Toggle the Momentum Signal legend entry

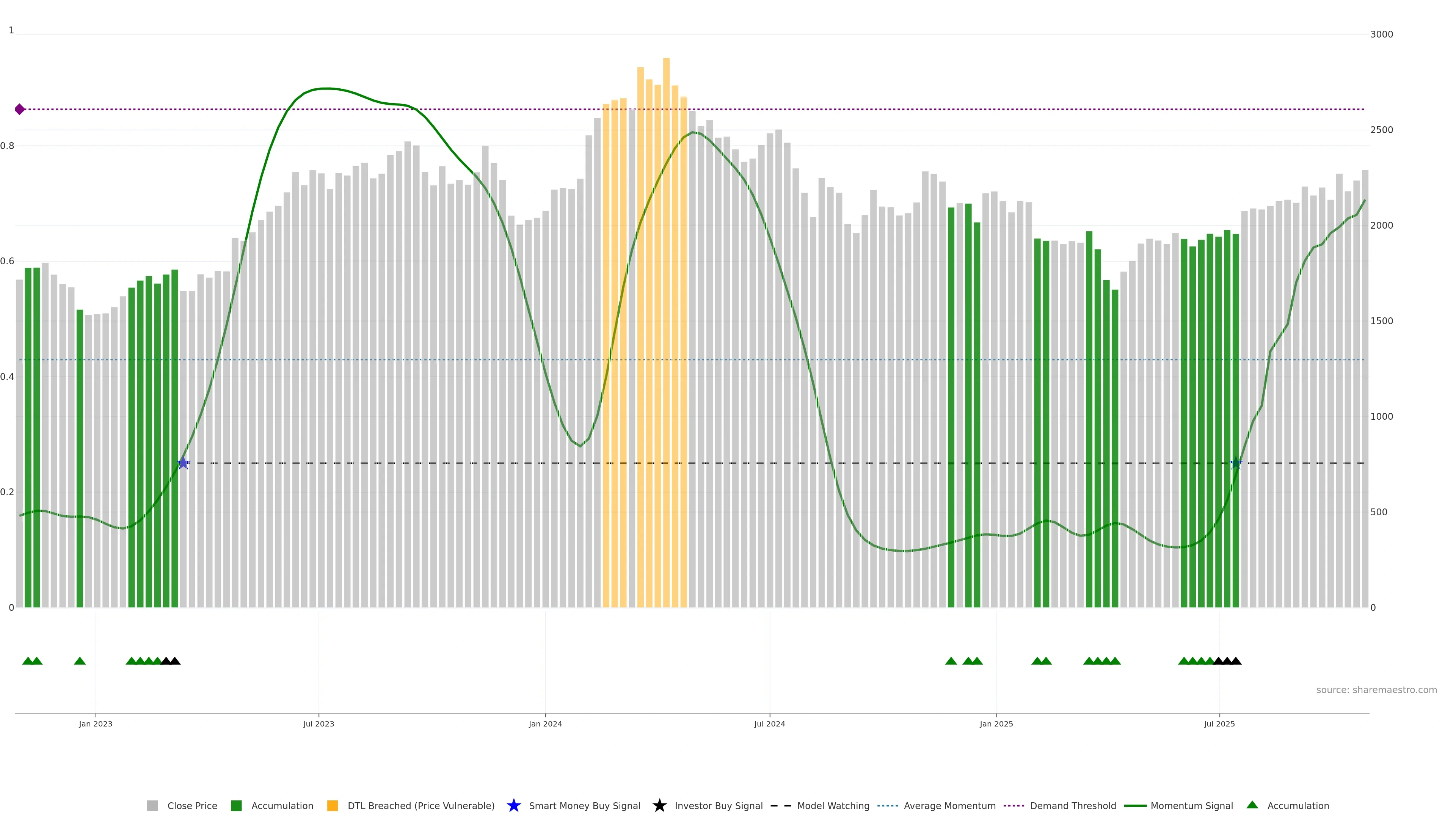(x=1191, y=805)
